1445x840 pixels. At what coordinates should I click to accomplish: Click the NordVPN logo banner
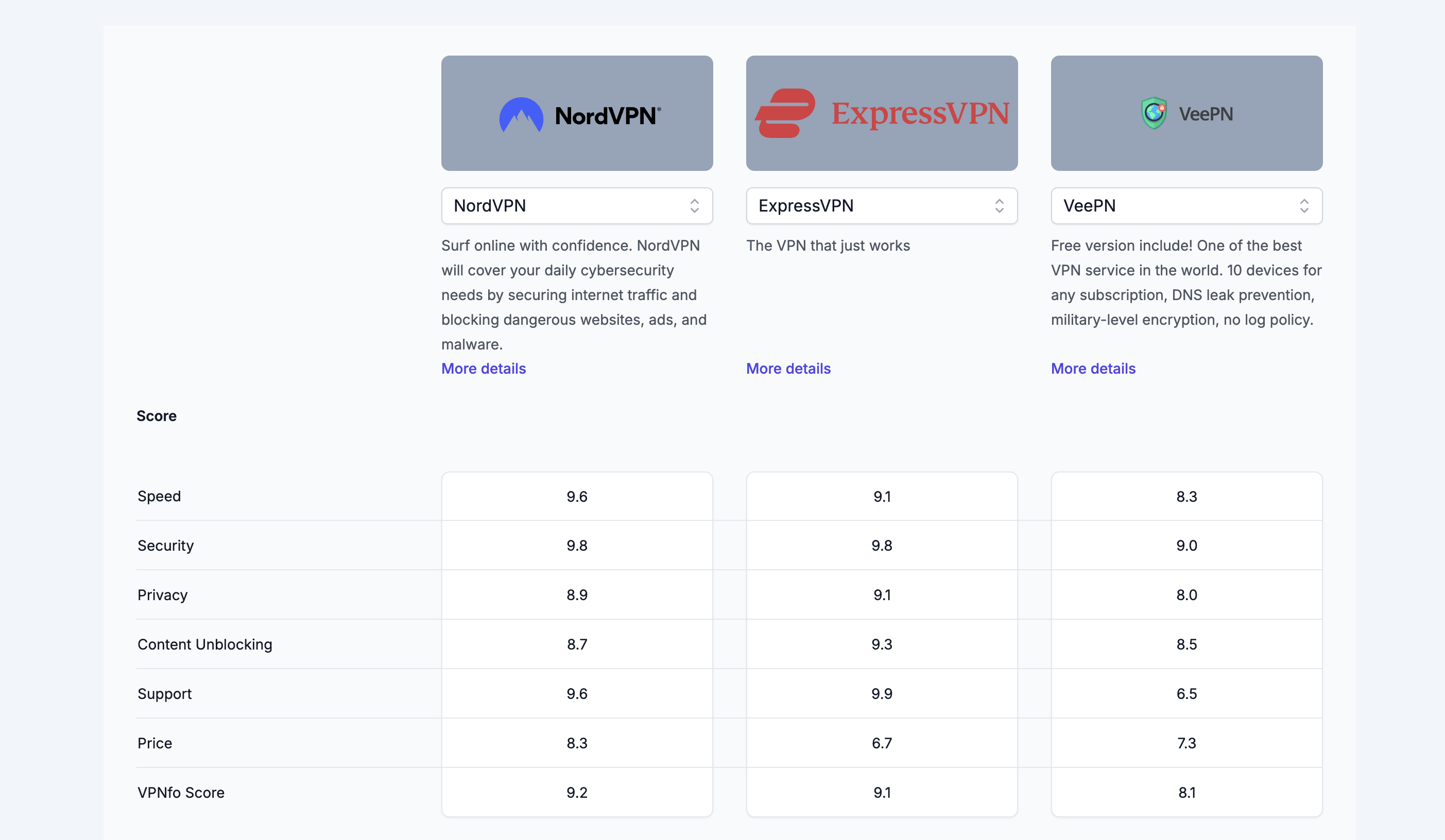(577, 113)
